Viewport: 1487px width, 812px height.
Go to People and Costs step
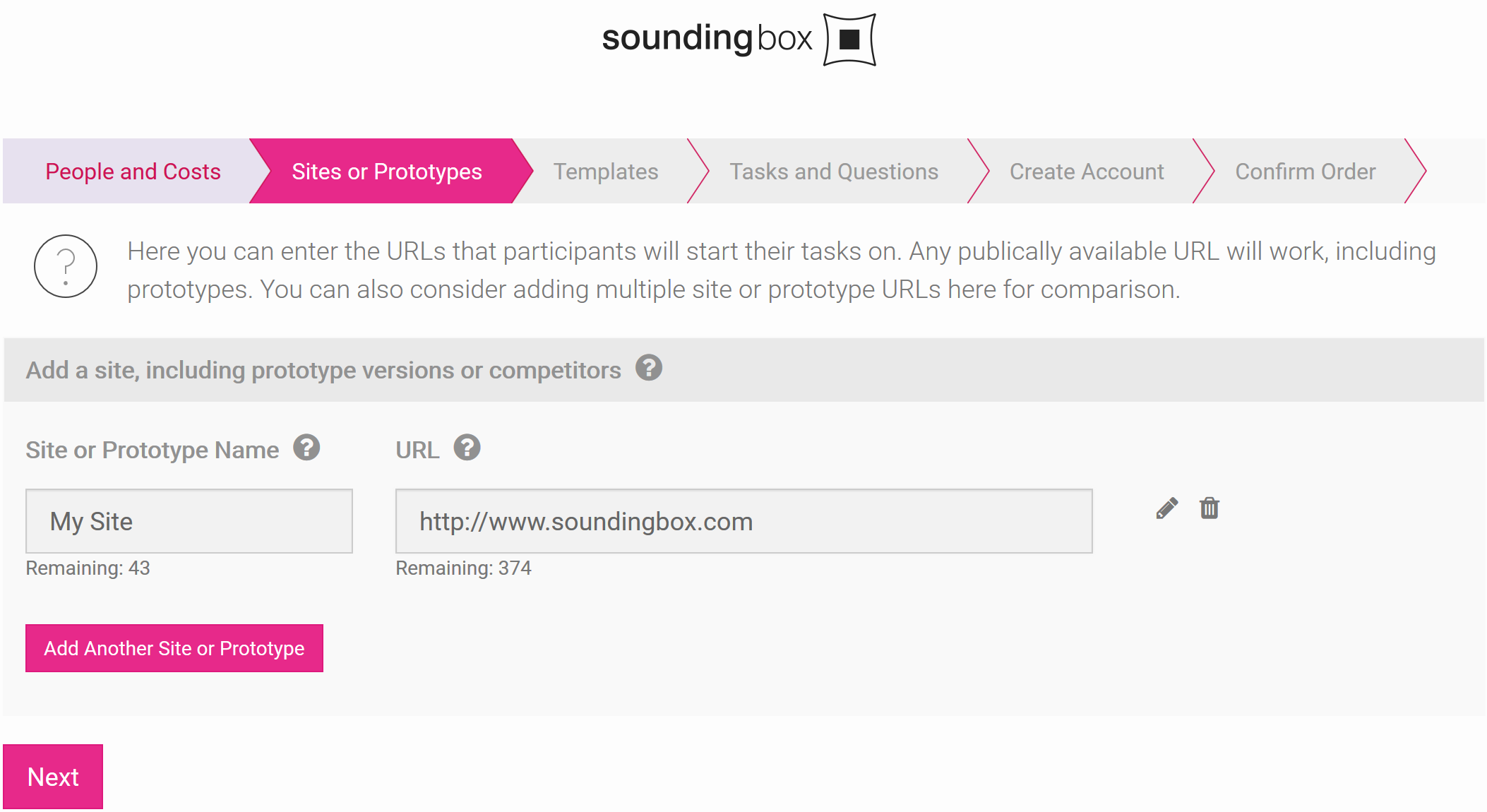(133, 171)
